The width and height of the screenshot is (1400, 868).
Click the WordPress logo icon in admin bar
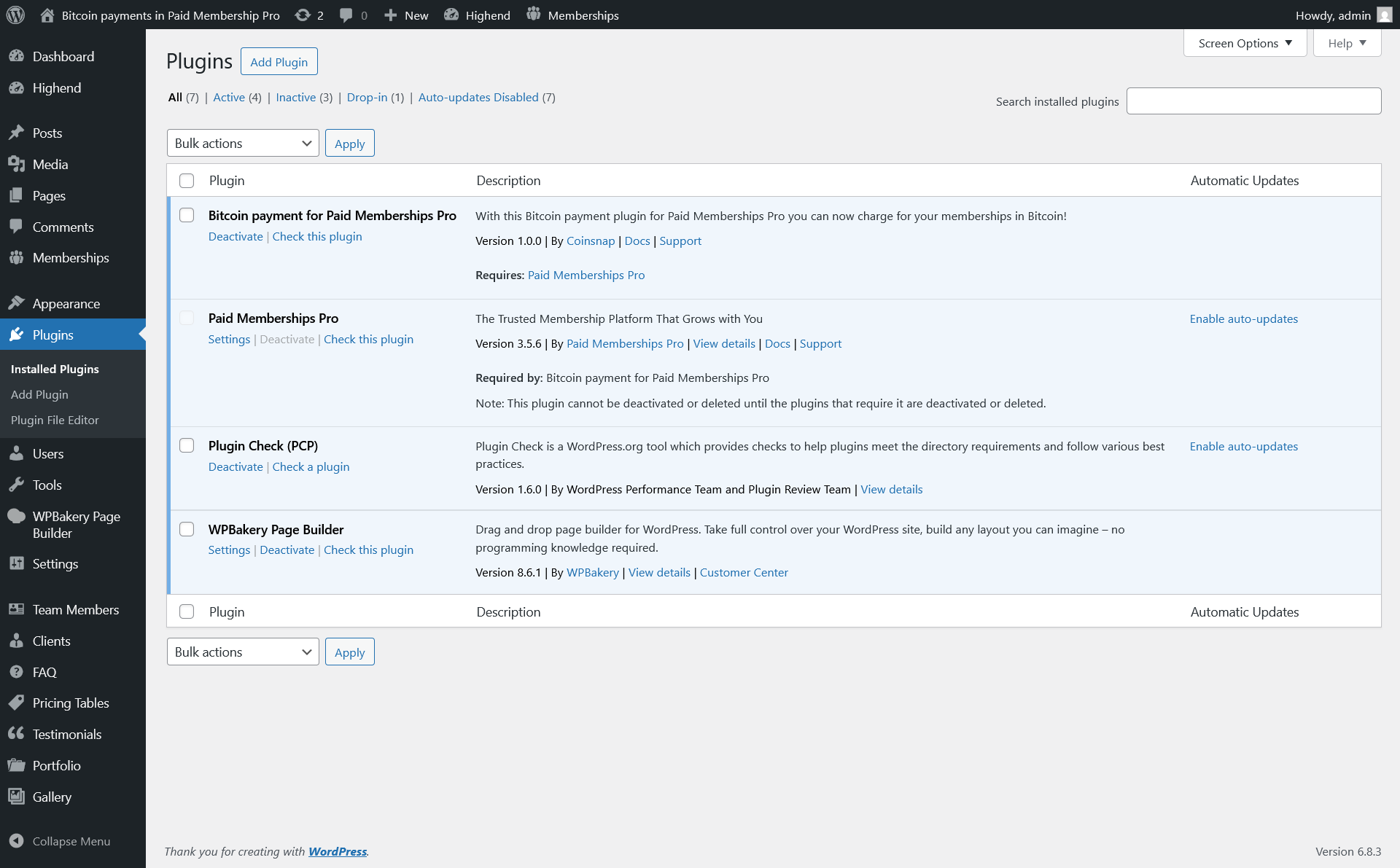15,15
